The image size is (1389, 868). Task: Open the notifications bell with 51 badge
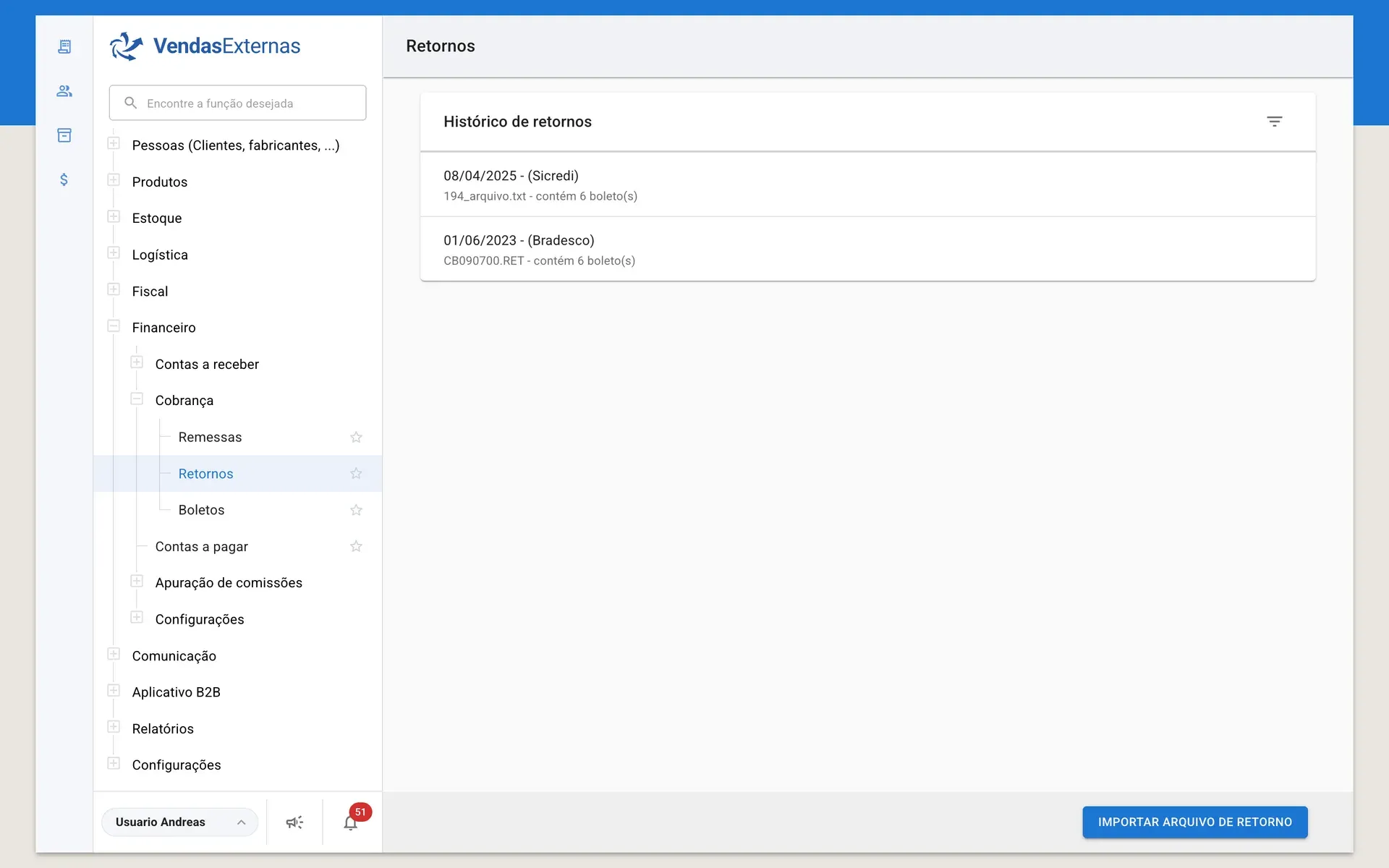(351, 822)
